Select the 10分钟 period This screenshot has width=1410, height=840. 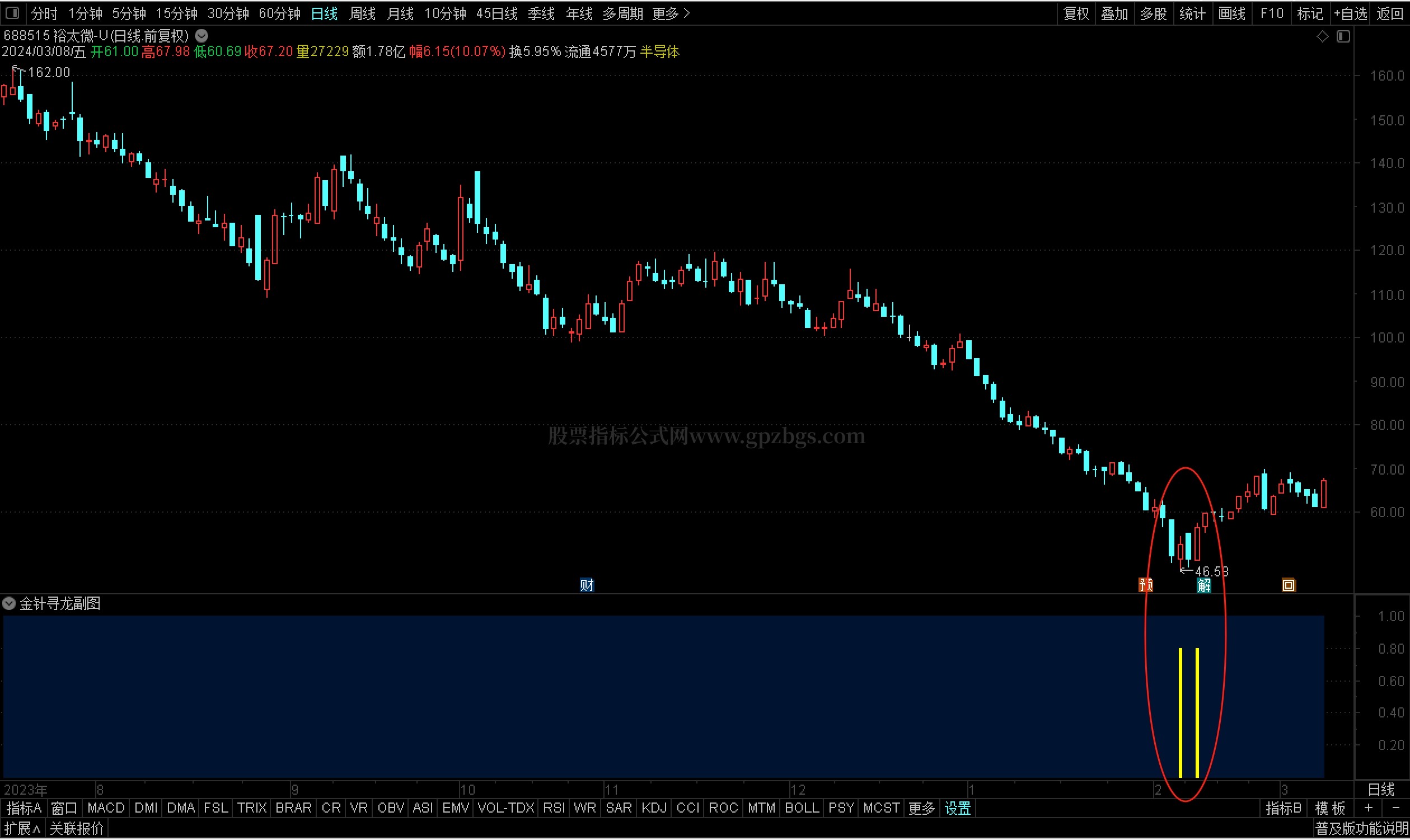(445, 13)
